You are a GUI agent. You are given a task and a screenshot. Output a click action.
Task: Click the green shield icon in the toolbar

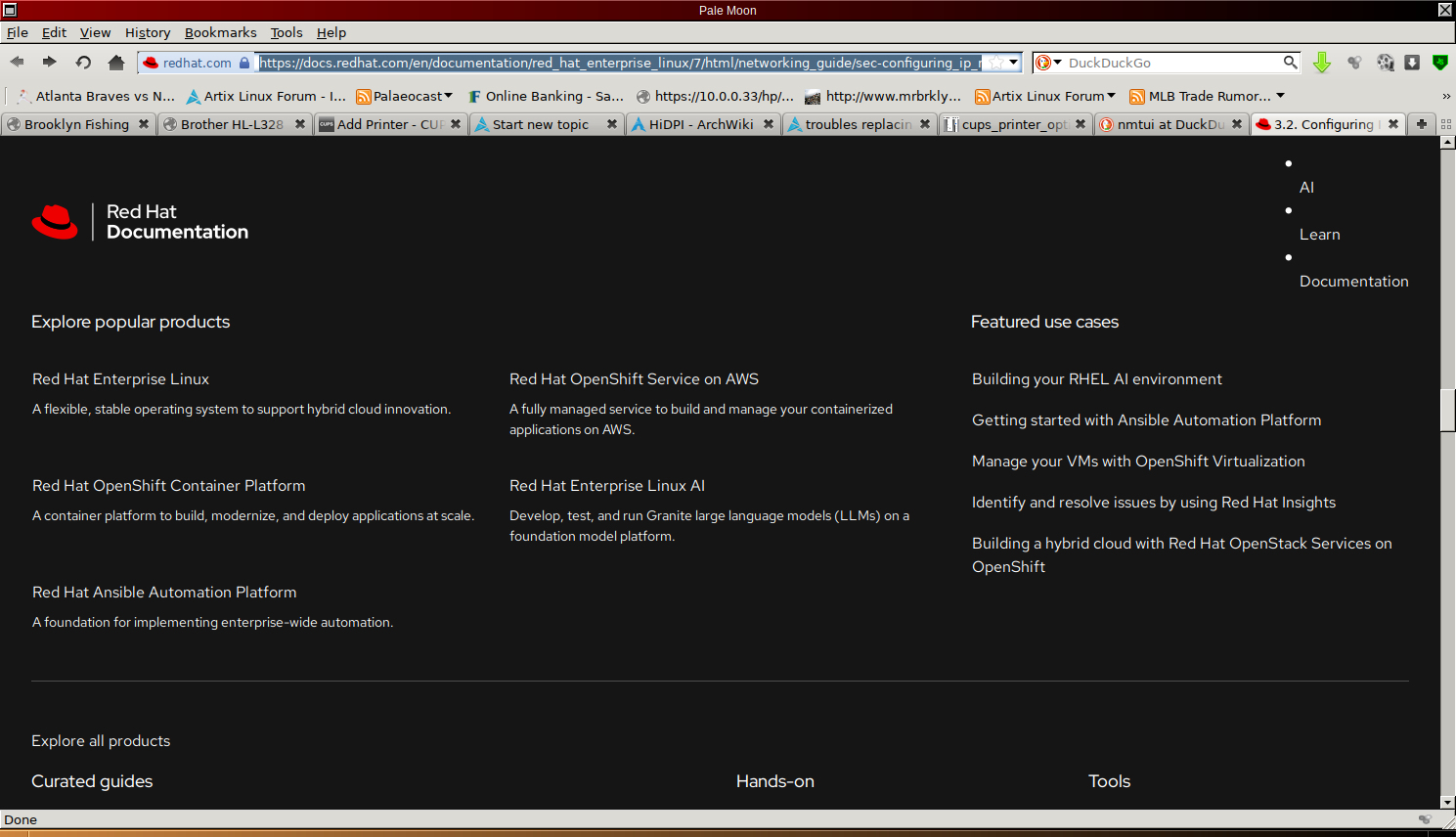[x=1439, y=63]
